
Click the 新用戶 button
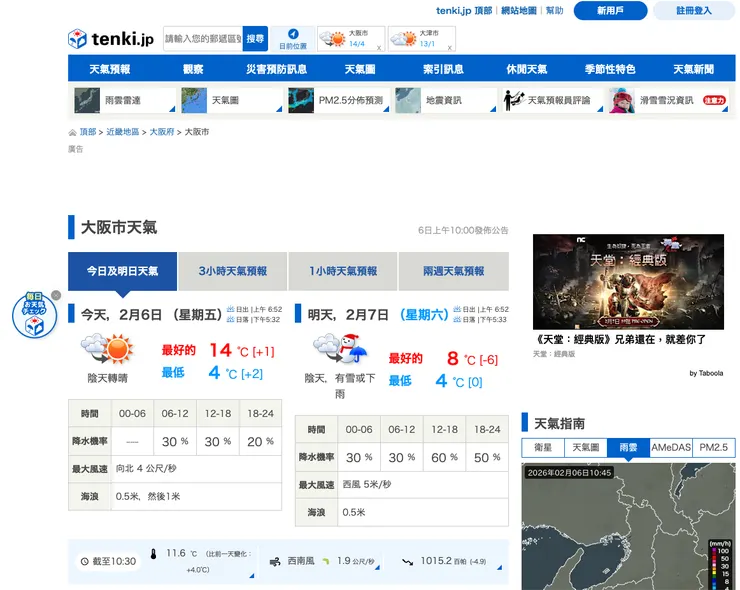(610, 10)
